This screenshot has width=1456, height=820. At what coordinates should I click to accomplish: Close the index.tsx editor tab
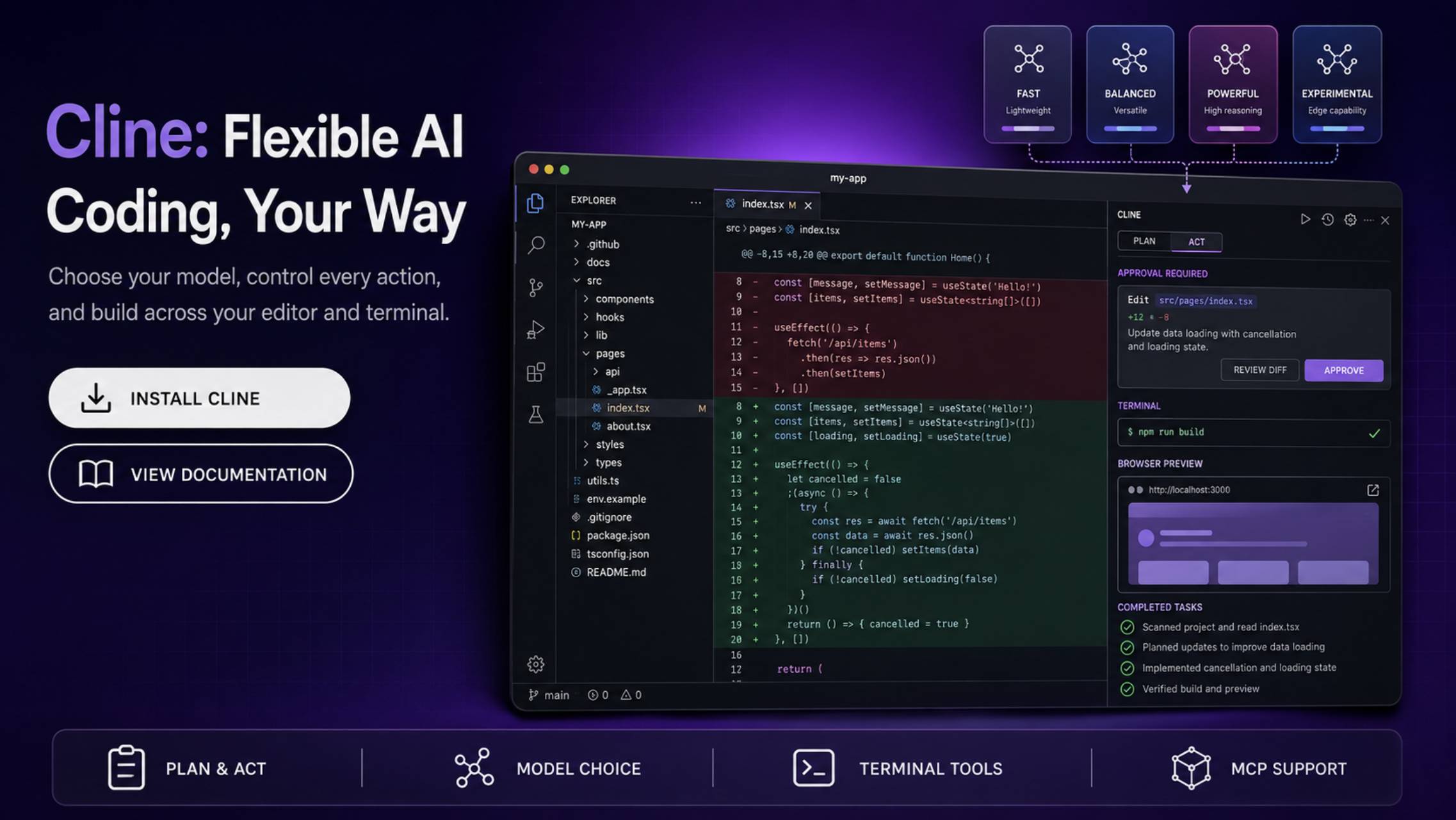808,206
